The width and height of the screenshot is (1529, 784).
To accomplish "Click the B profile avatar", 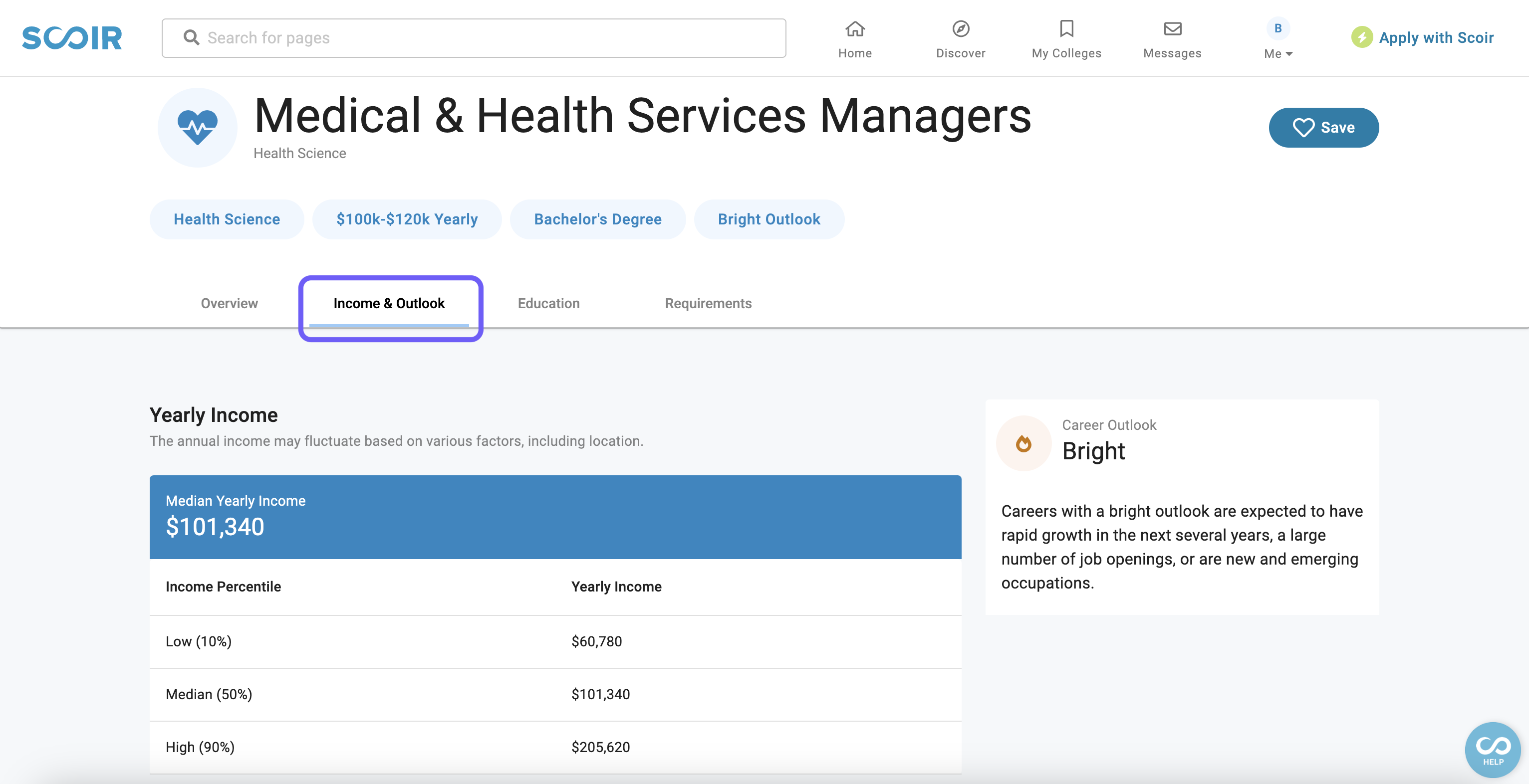I will click(1278, 28).
